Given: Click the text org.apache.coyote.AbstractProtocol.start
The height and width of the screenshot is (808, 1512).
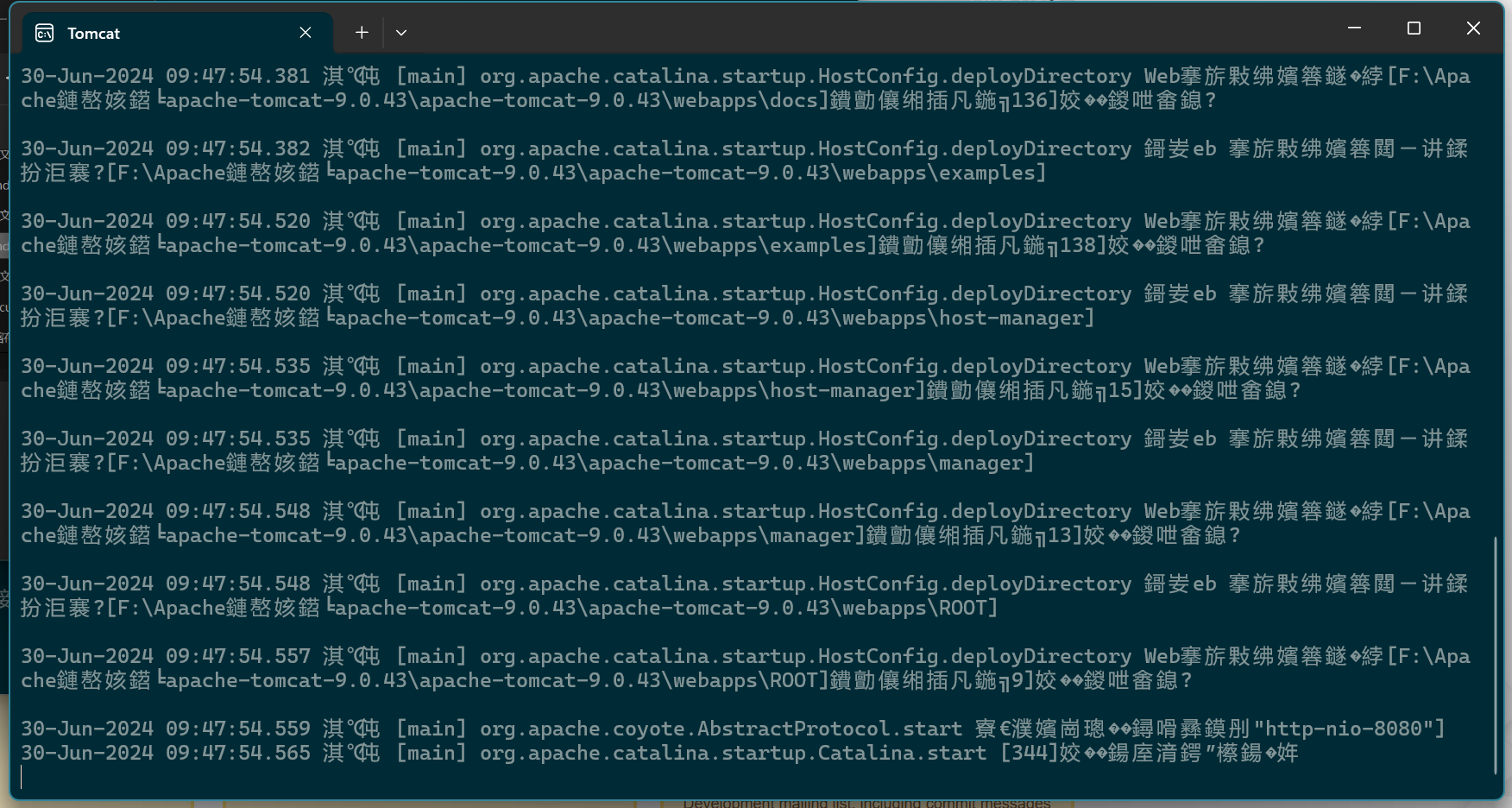Looking at the screenshot, I should click(x=721, y=729).
